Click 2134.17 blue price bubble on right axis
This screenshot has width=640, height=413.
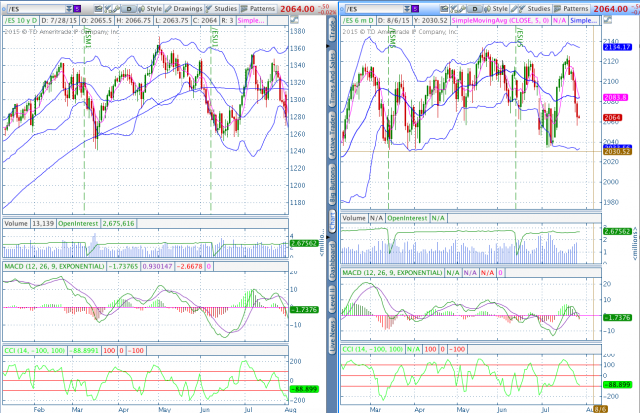click(617, 47)
